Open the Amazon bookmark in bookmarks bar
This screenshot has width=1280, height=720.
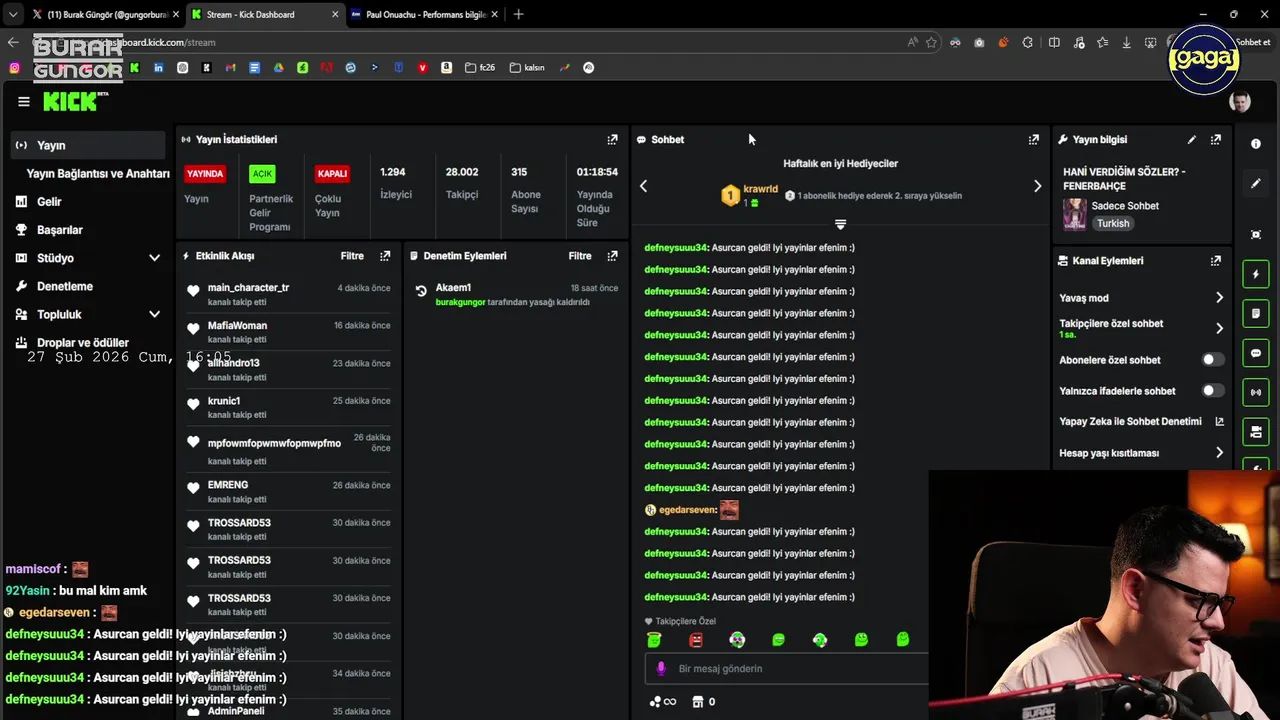pyautogui.click(x=446, y=68)
